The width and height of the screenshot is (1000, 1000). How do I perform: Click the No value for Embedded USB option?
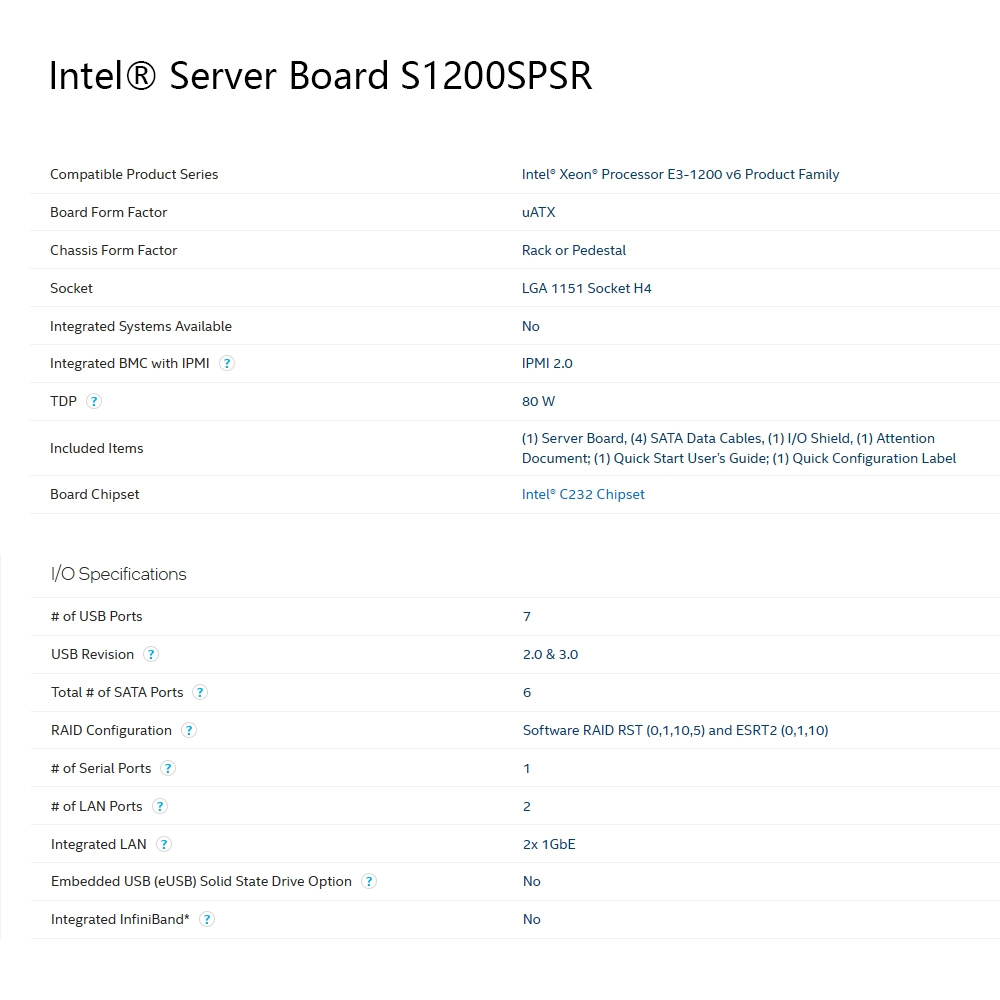click(x=532, y=881)
